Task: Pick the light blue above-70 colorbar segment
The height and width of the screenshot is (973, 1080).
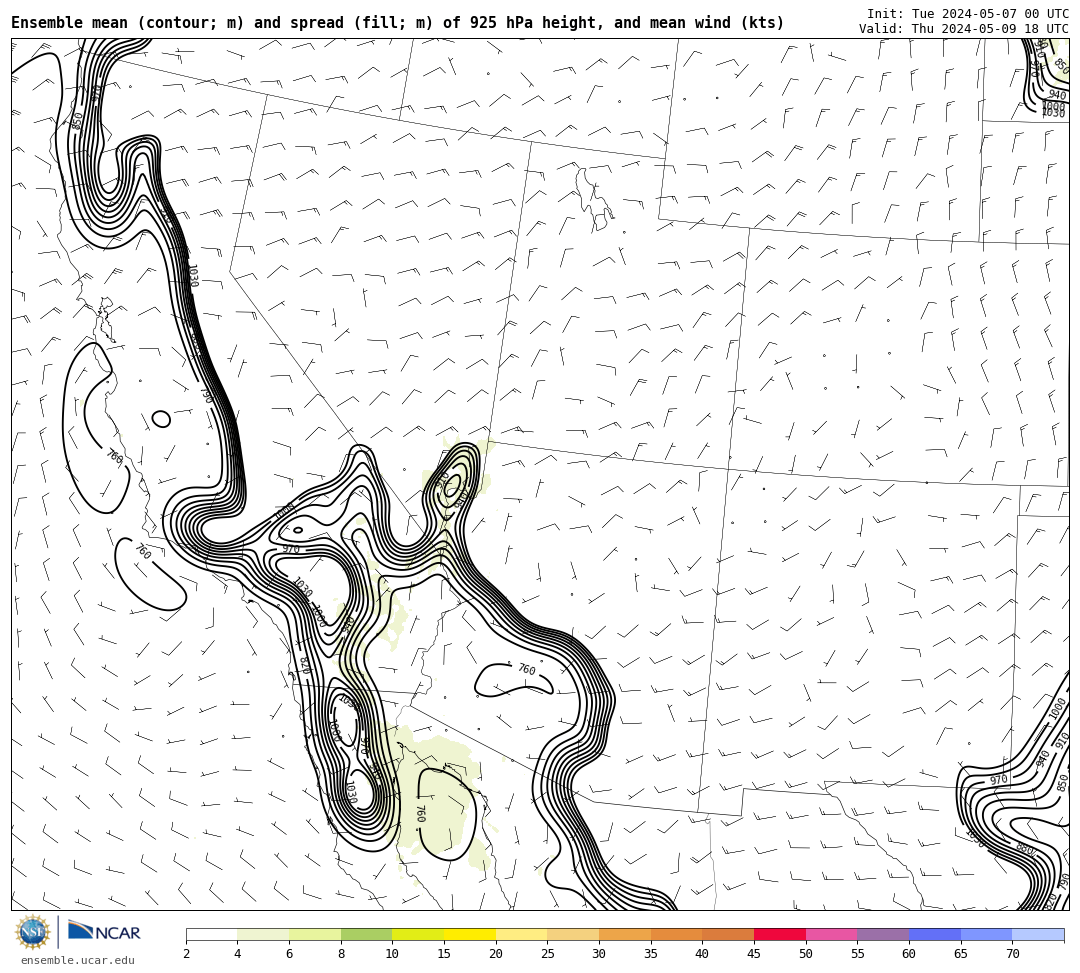Action: [1038, 934]
